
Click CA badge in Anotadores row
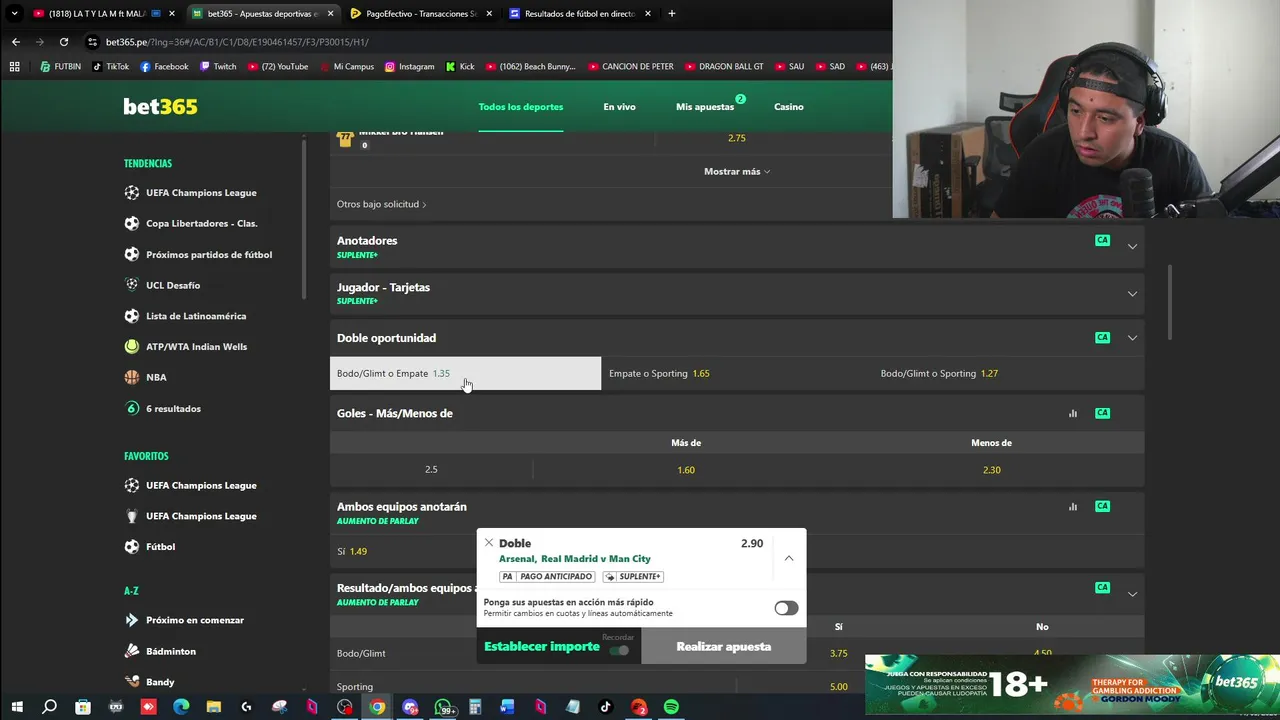pos(1102,240)
